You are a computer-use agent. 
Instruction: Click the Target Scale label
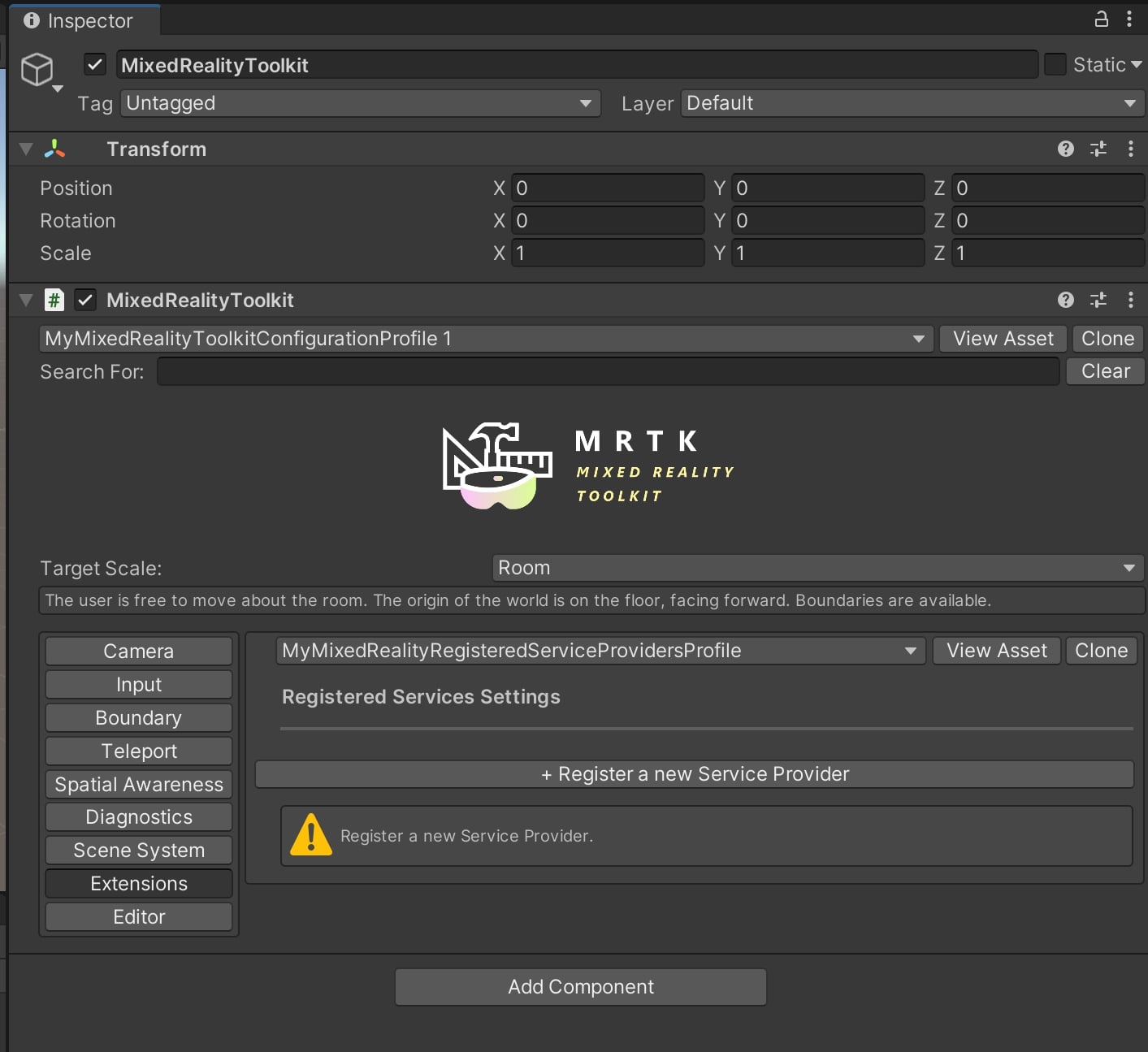pos(101,569)
